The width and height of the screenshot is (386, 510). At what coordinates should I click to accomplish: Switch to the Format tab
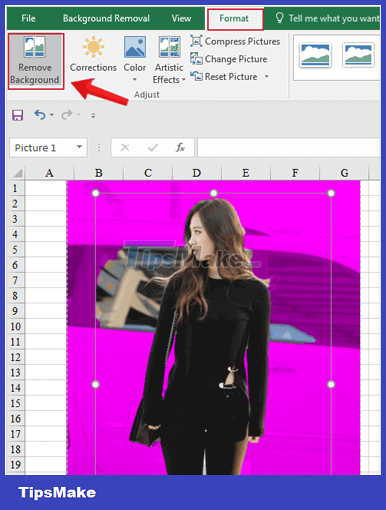coord(234,18)
